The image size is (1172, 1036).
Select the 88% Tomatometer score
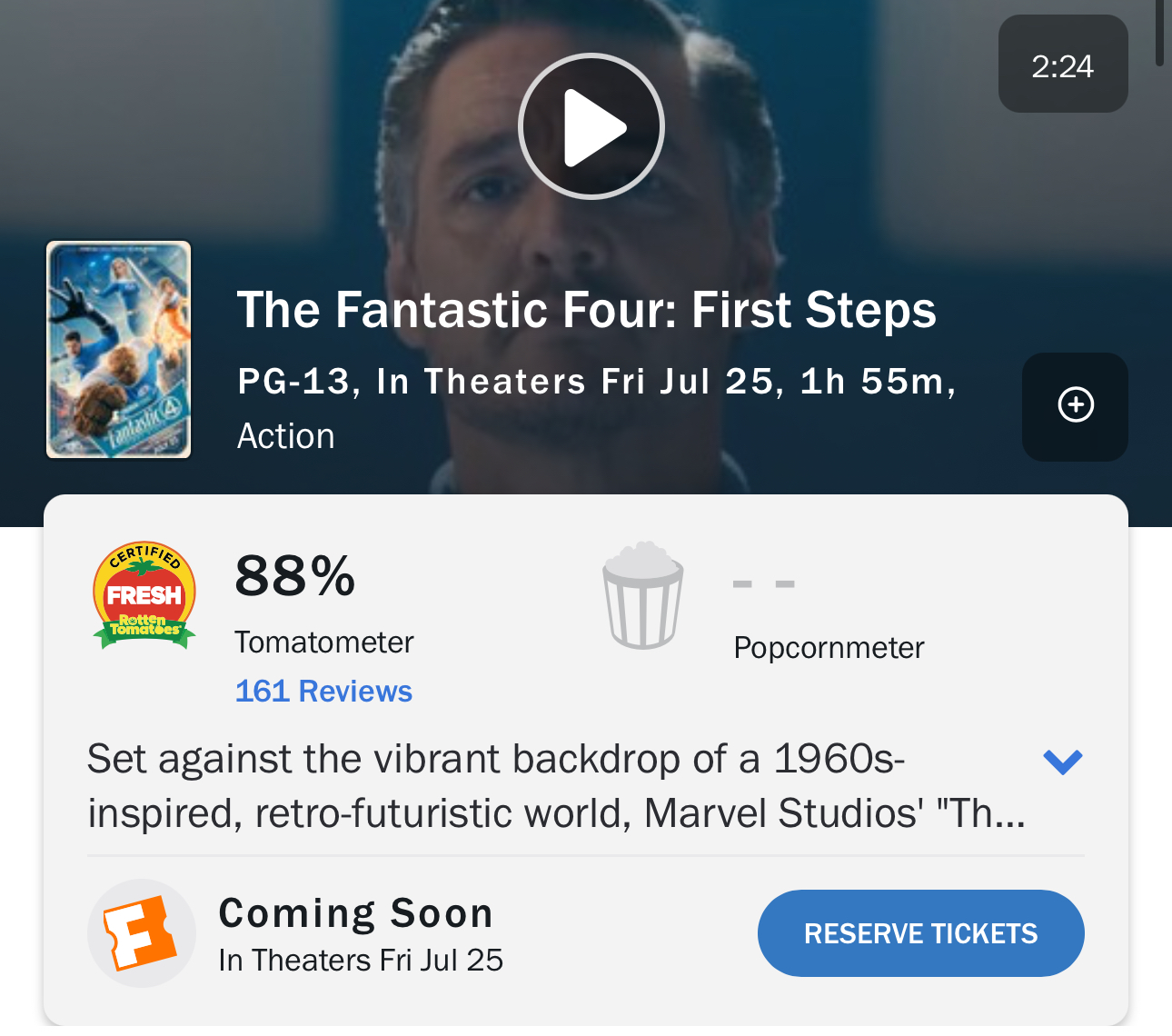[295, 576]
